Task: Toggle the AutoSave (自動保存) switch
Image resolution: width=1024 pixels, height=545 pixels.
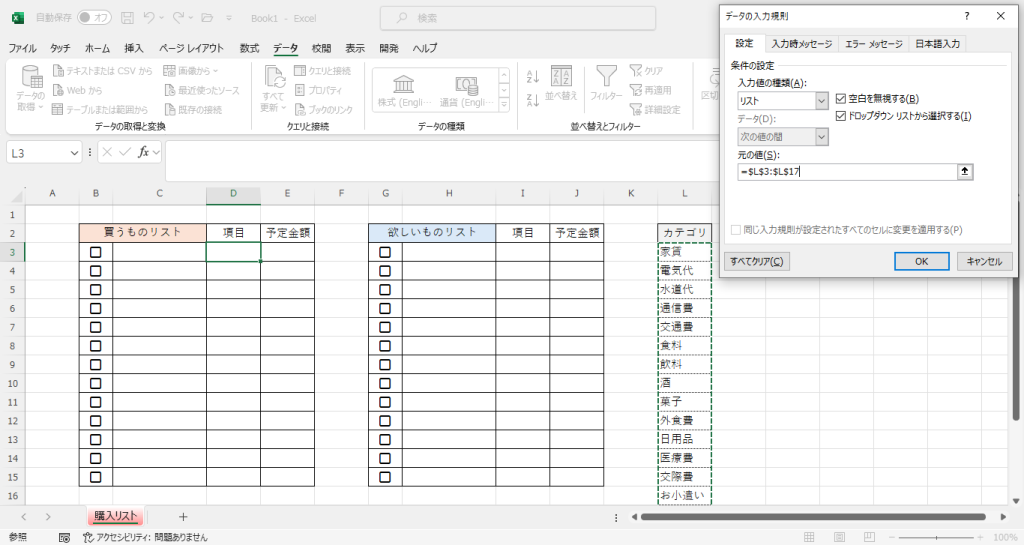Action: click(94, 17)
